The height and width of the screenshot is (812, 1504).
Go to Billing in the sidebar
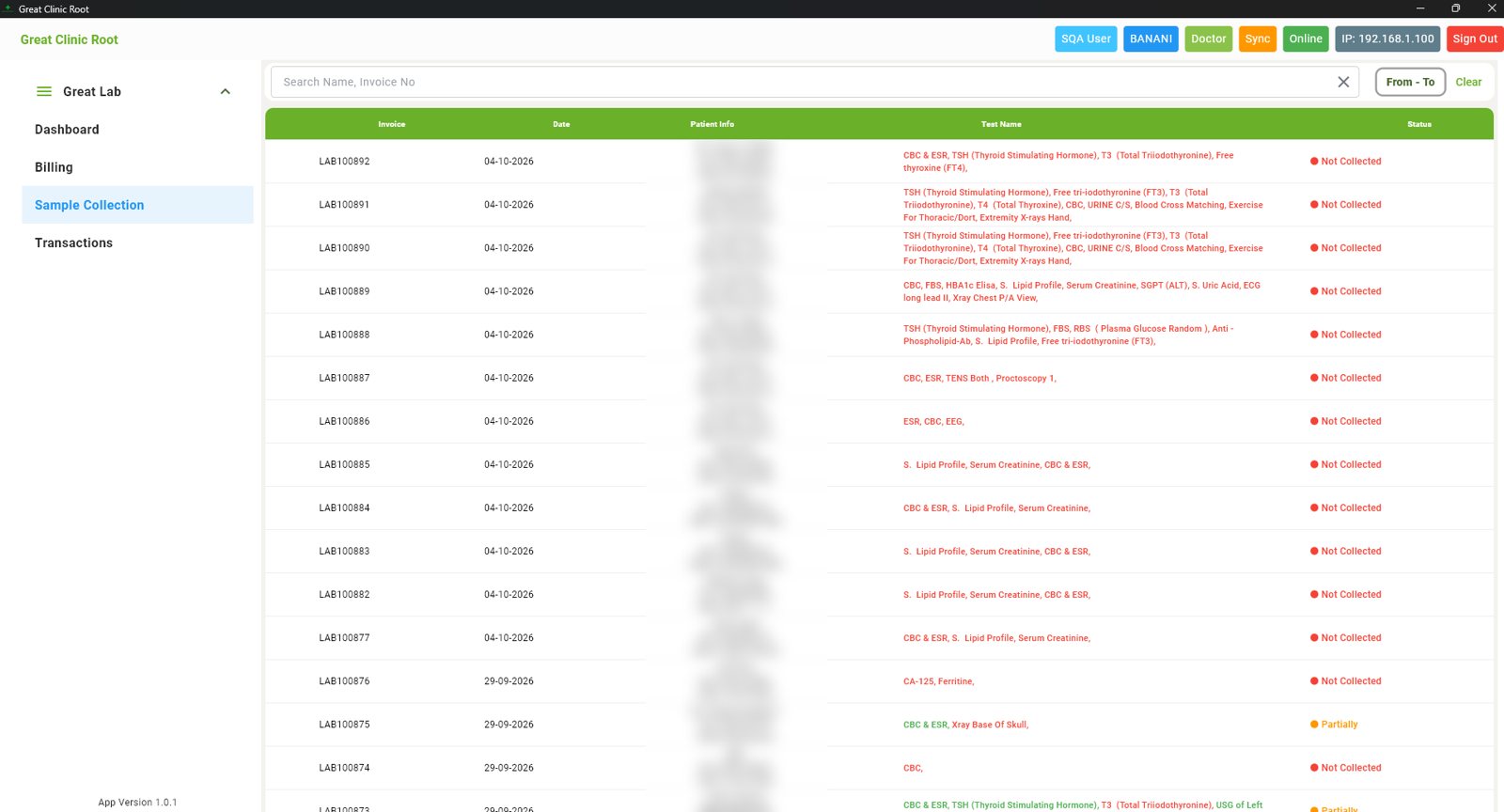(x=54, y=167)
